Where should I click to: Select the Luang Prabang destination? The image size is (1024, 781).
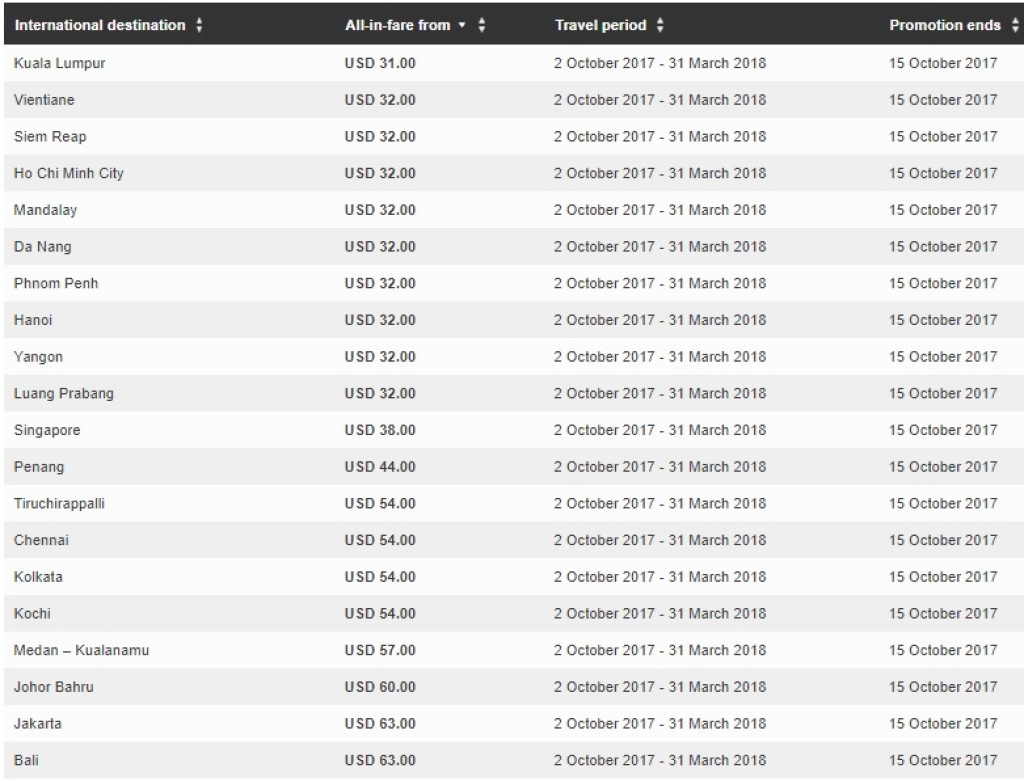tap(63, 393)
